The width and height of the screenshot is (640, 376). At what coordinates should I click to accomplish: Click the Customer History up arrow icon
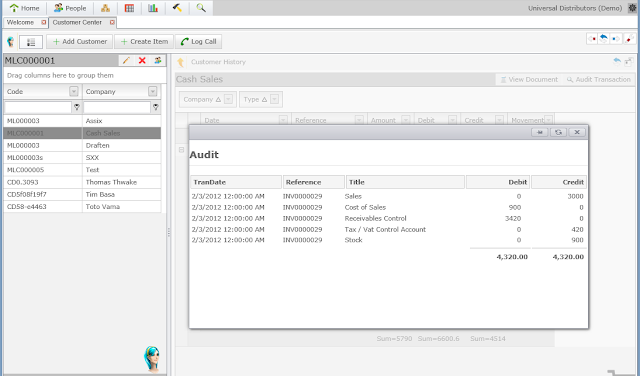180,62
